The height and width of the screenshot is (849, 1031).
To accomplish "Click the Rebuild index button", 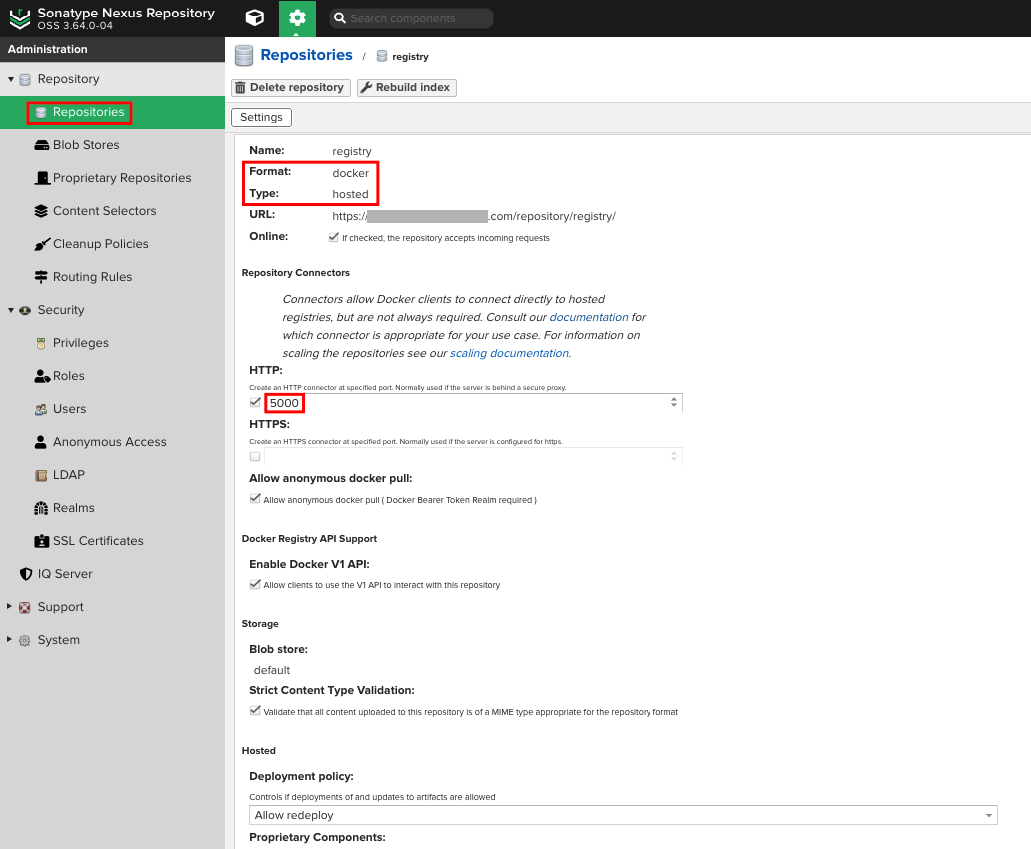I will click(406, 87).
